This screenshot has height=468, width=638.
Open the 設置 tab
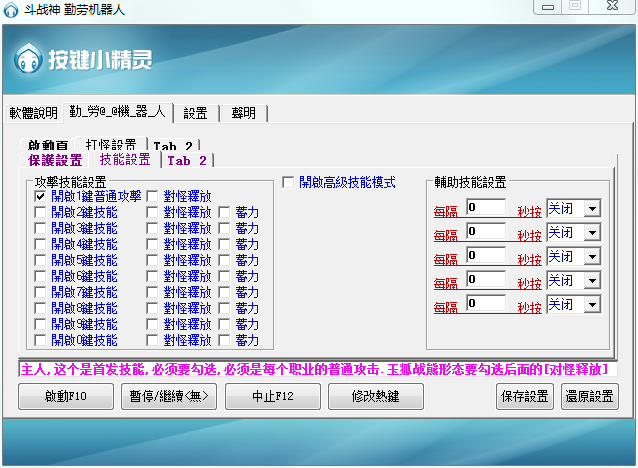(x=195, y=113)
